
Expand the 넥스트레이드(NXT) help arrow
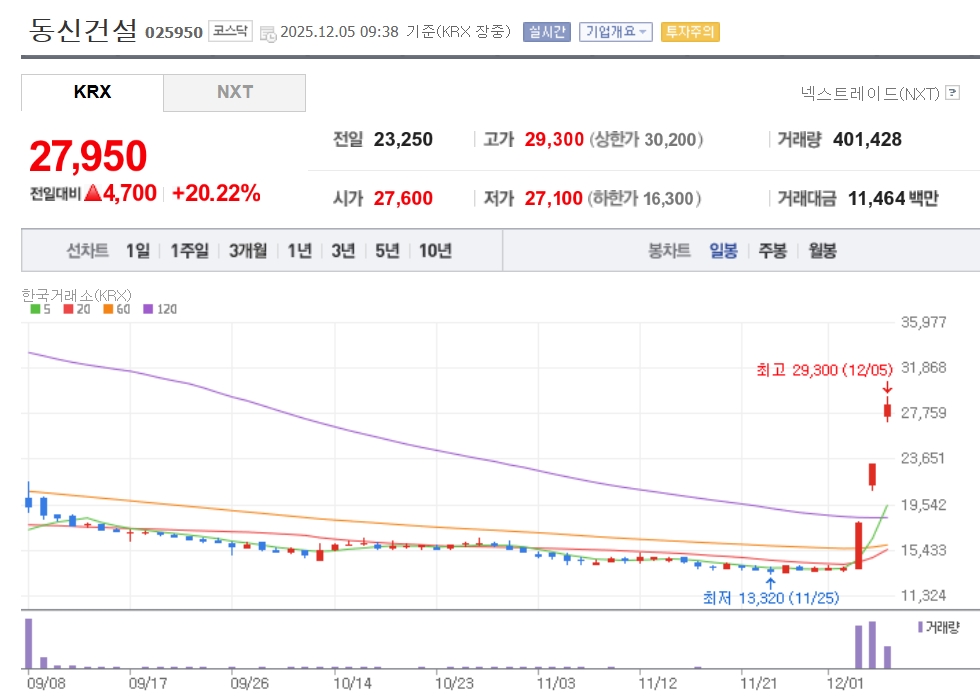[952, 94]
